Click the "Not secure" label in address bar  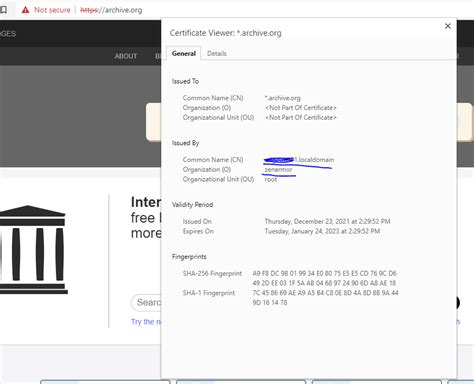[52, 10]
